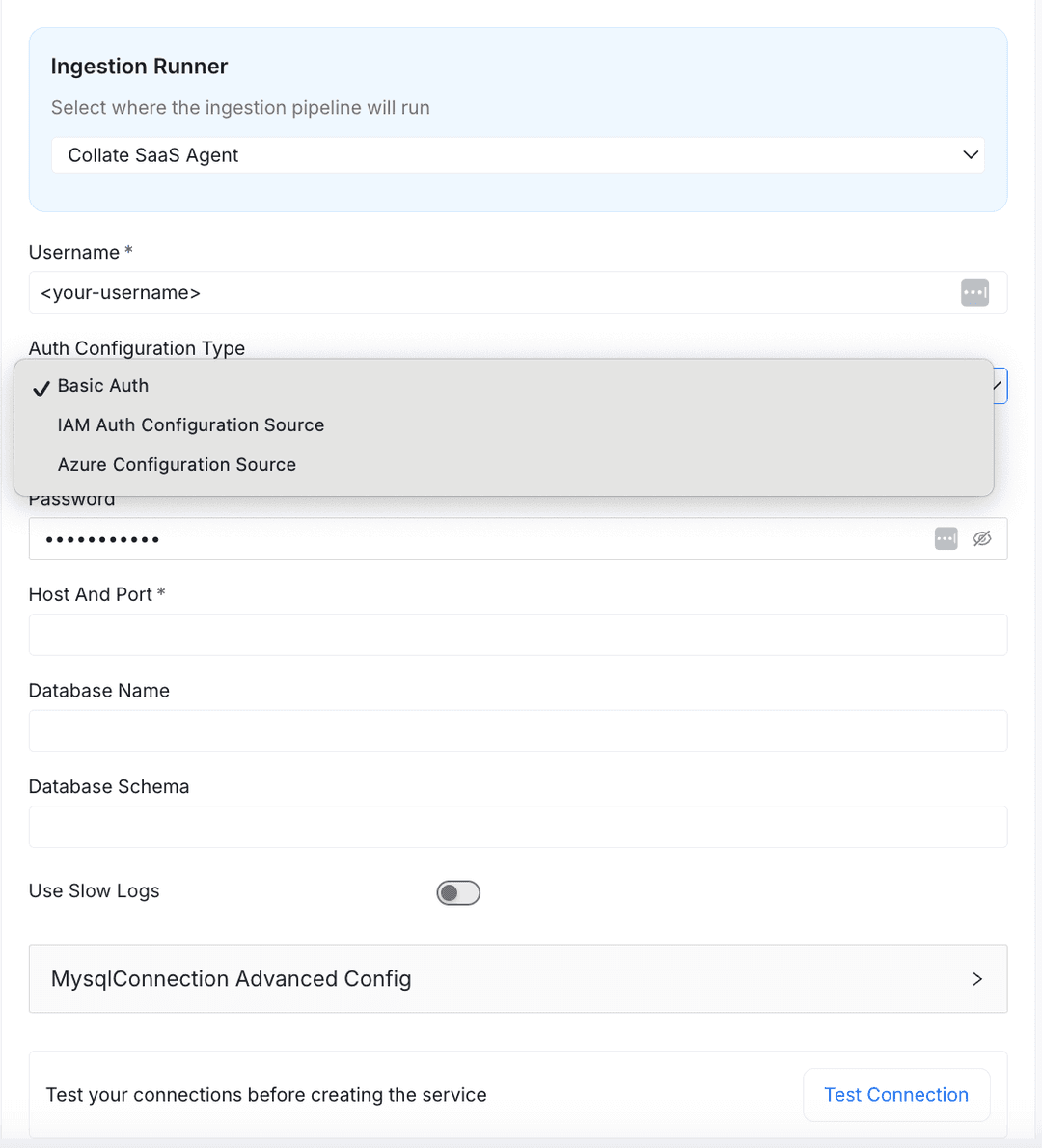Expand the MysqlConnection Advanced Config section
The width and height of the screenshot is (1042, 1148).
[x=517, y=979]
